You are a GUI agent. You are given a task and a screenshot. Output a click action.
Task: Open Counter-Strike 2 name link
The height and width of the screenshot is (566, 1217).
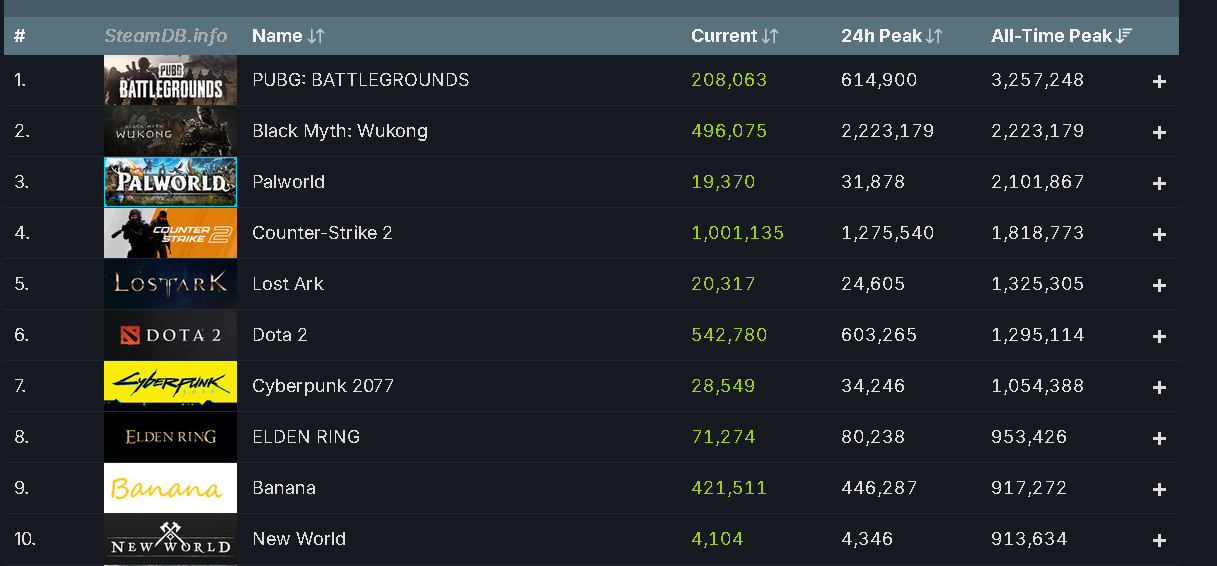(x=322, y=233)
